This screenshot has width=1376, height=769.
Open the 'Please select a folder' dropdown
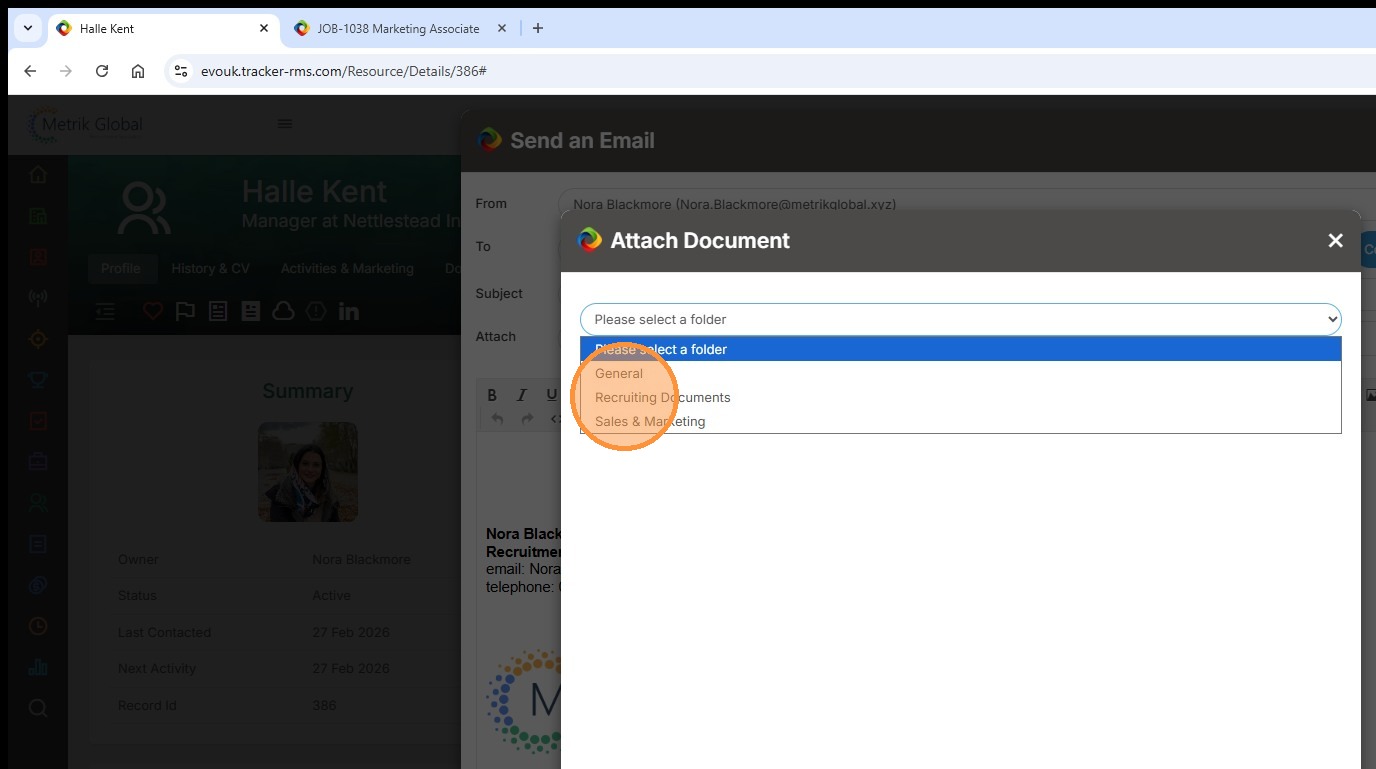pyautogui.click(x=961, y=319)
